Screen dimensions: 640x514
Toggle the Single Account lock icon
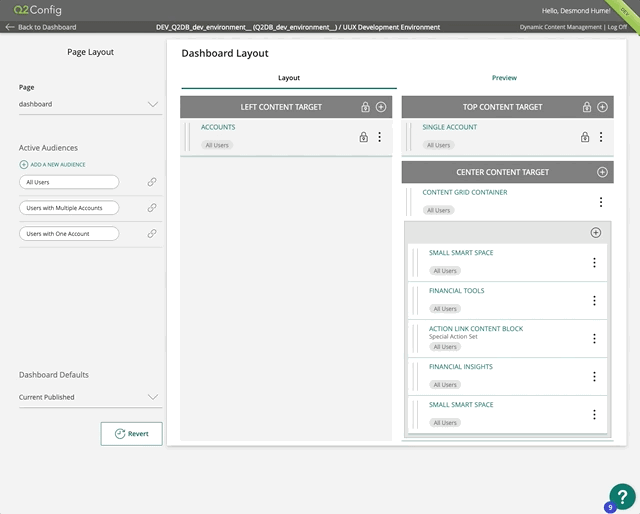click(x=585, y=137)
